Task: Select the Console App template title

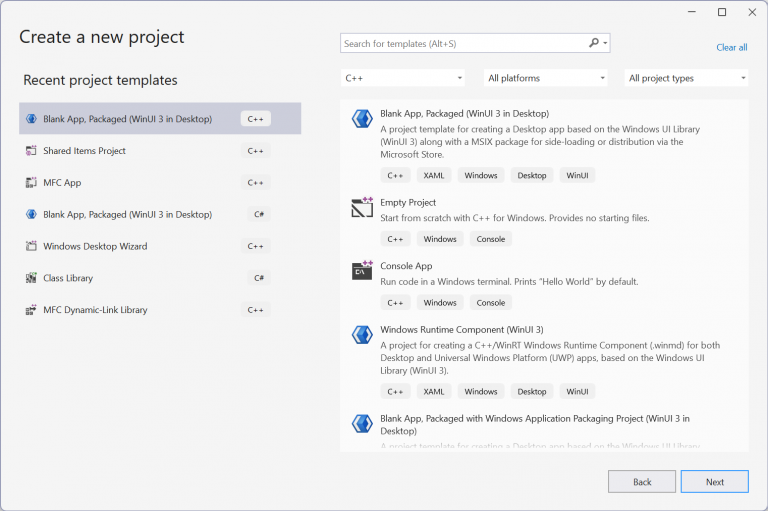Action: [x=406, y=266]
